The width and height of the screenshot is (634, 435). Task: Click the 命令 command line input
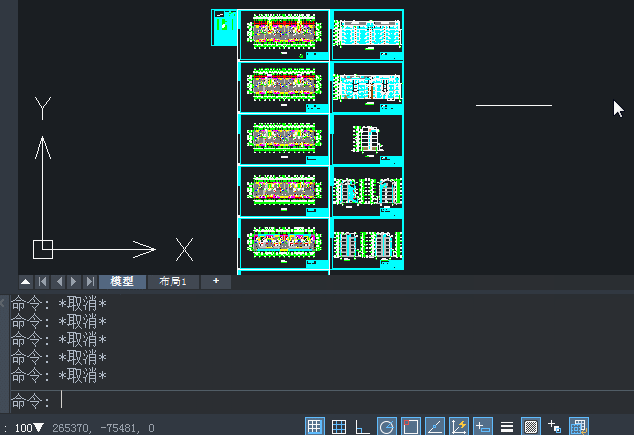[300, 400]
